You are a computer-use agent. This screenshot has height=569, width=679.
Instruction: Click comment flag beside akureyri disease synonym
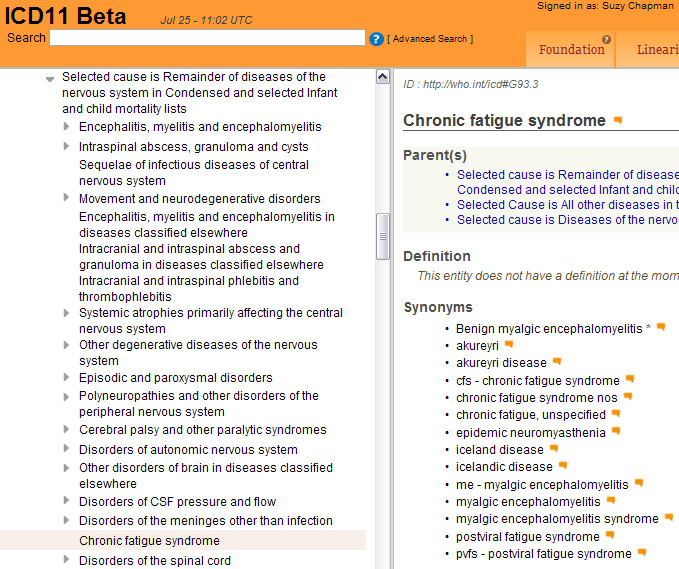[x=557, y=362]
